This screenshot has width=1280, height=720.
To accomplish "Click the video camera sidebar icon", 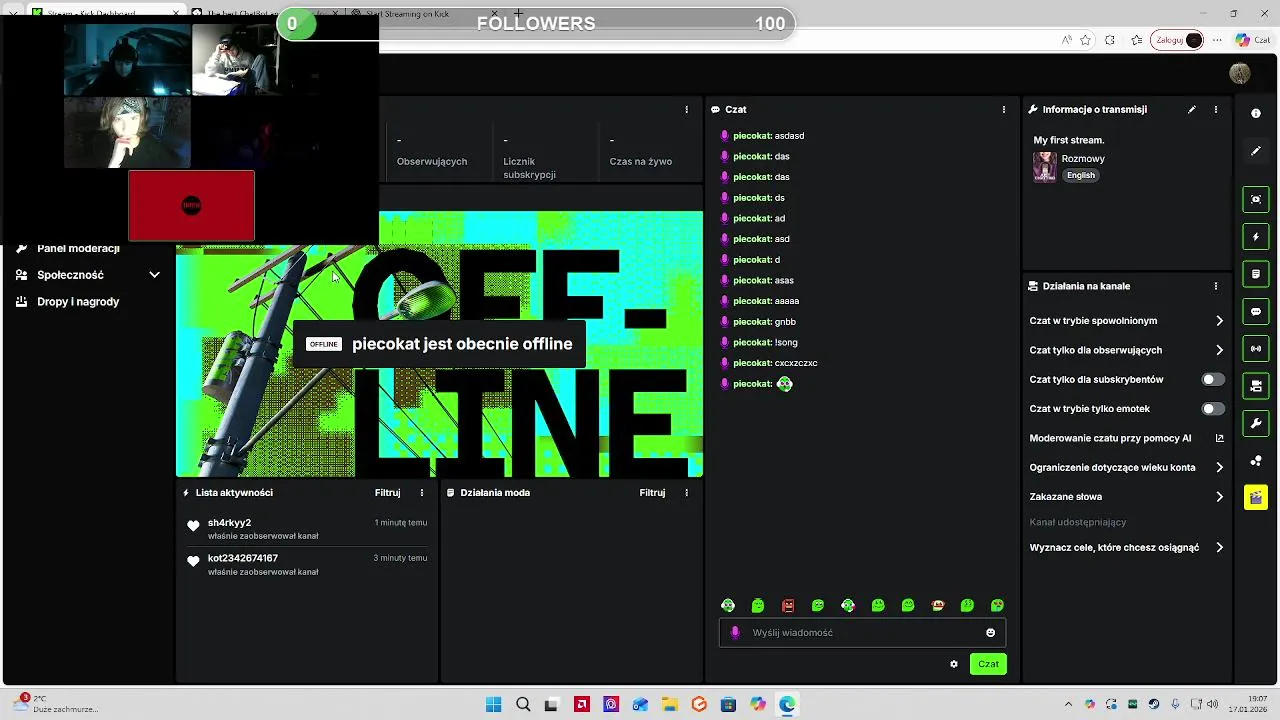I will click(x=1256, y=385).
